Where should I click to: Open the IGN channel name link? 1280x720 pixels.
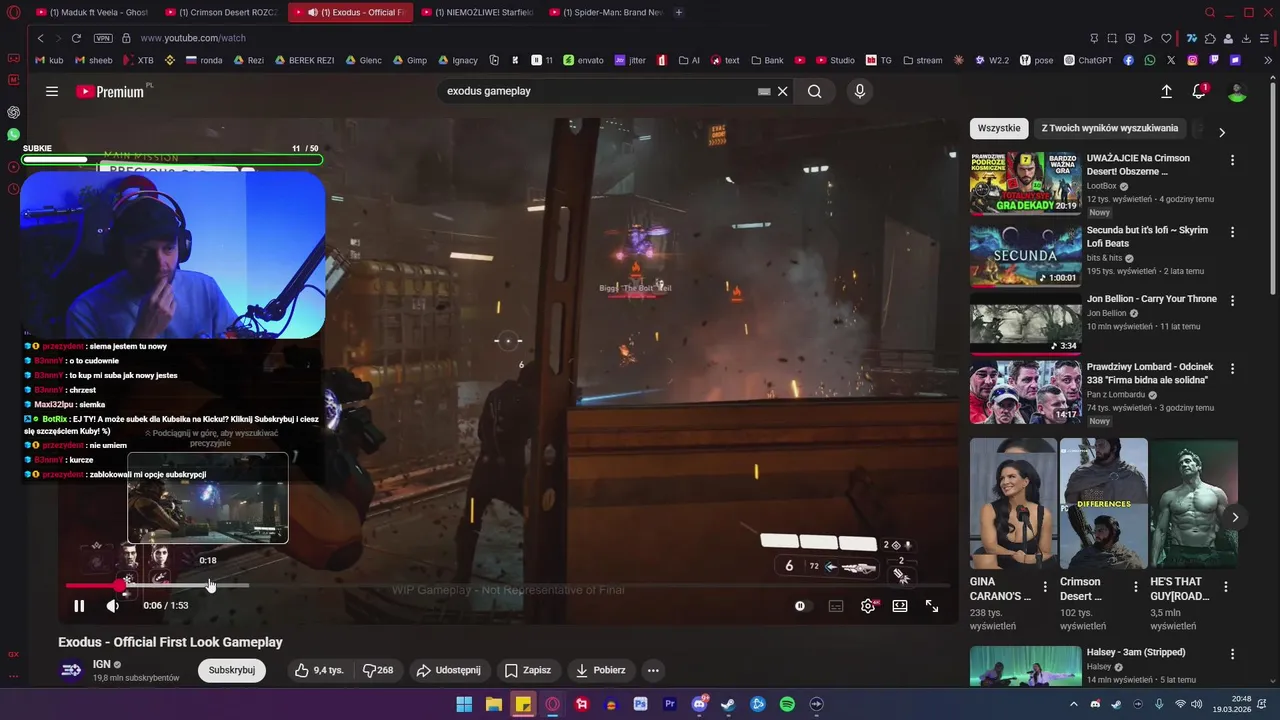pos(102,664)
